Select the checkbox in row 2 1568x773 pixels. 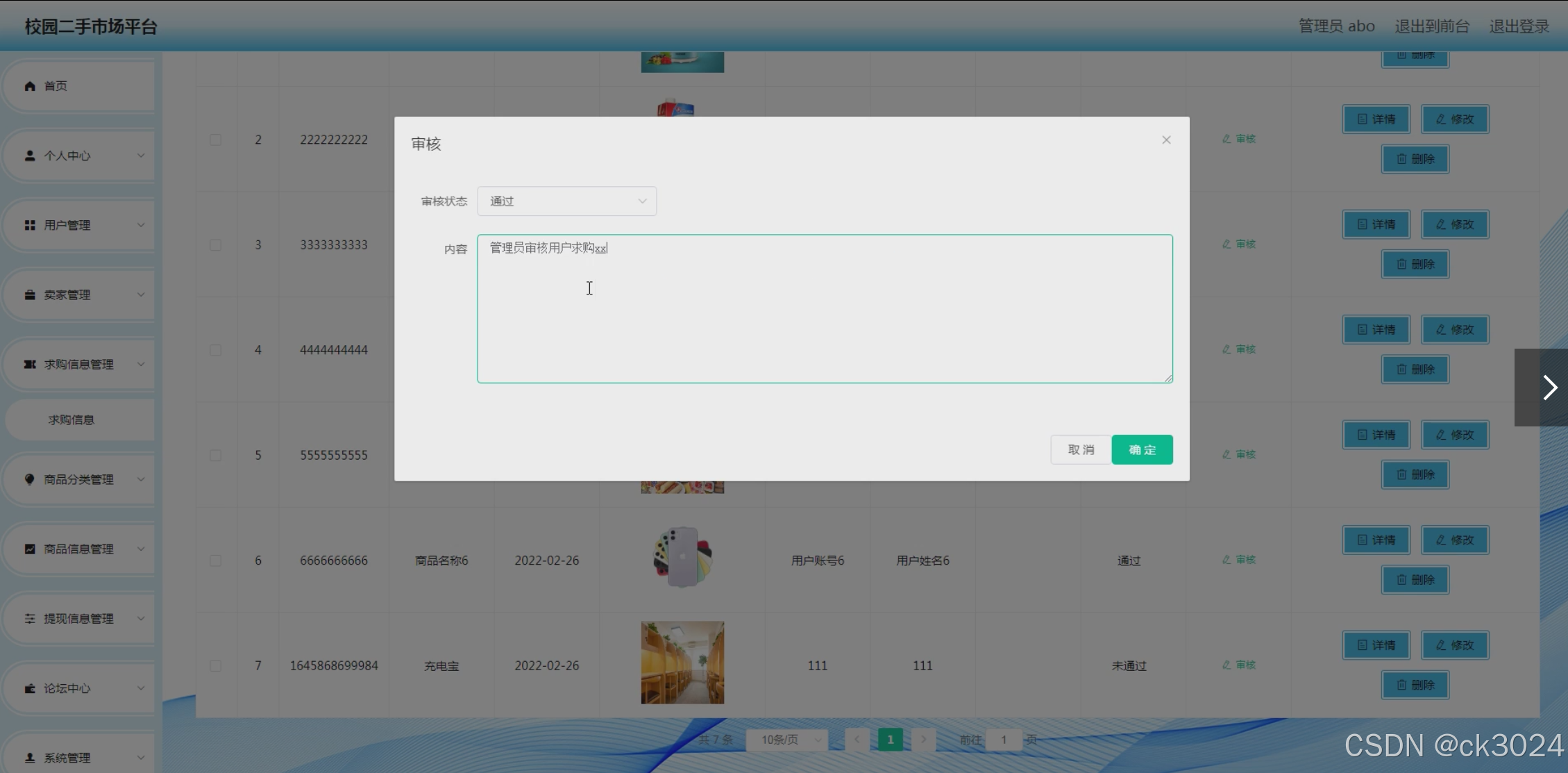(x=216, y=140)
